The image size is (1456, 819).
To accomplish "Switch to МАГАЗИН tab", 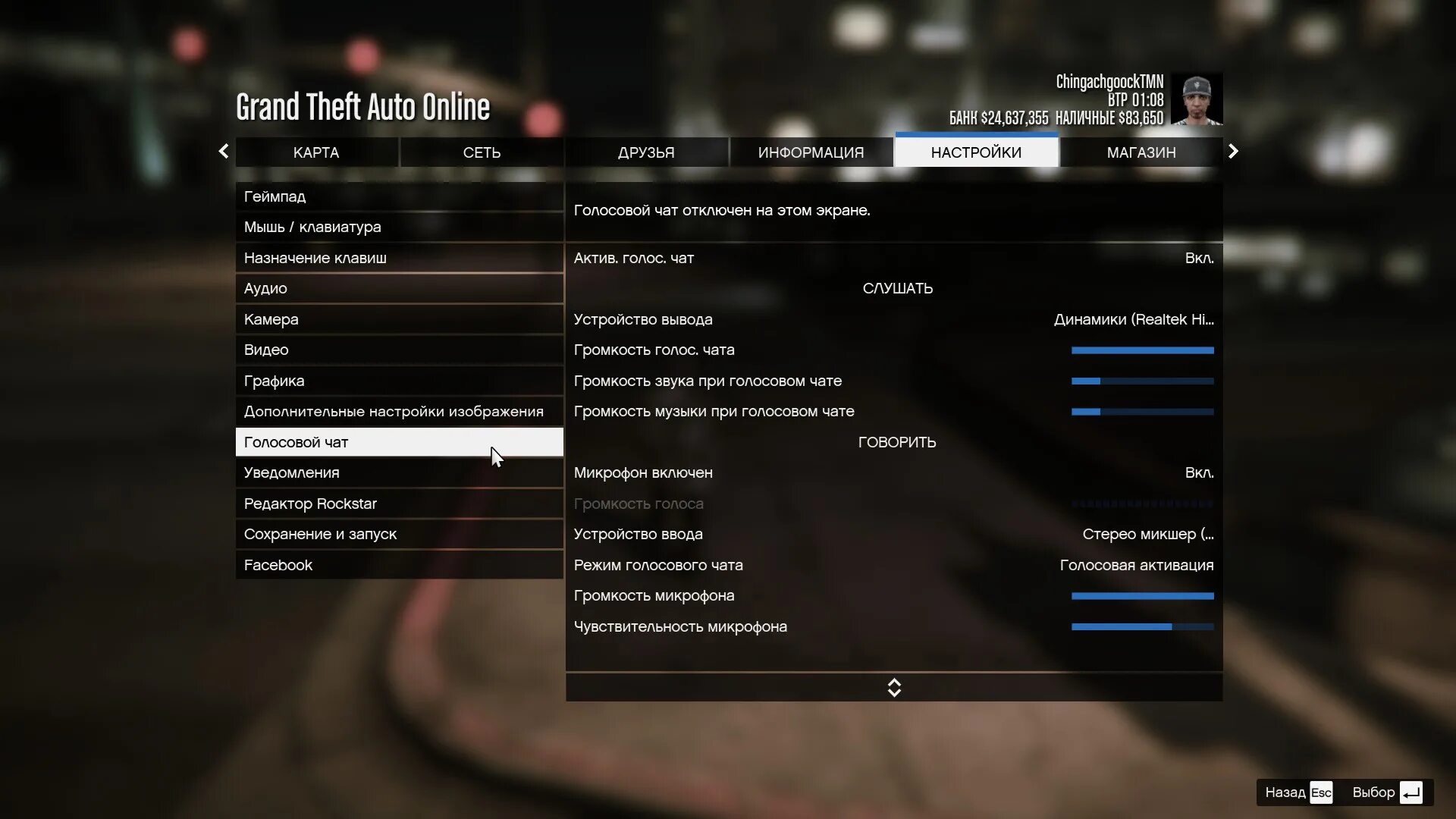I will coord(1141,152).
